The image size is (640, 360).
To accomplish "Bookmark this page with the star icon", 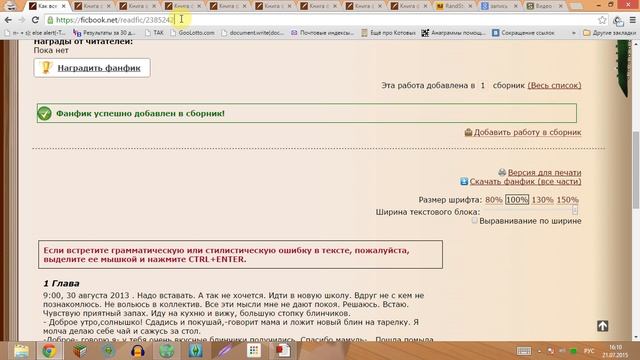I will (602, 20).
